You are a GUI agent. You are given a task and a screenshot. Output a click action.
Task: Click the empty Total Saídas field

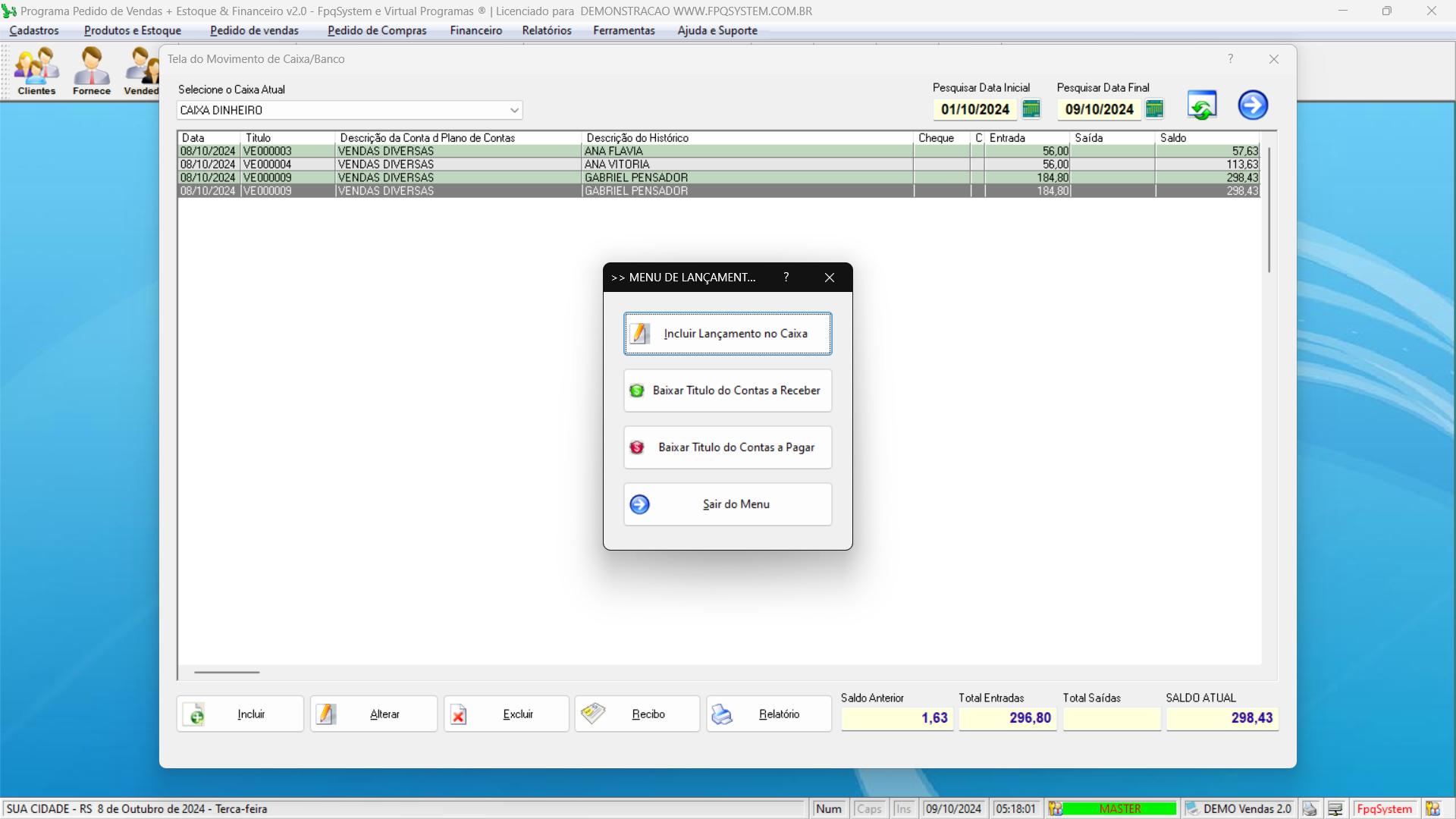(1112, 718)
